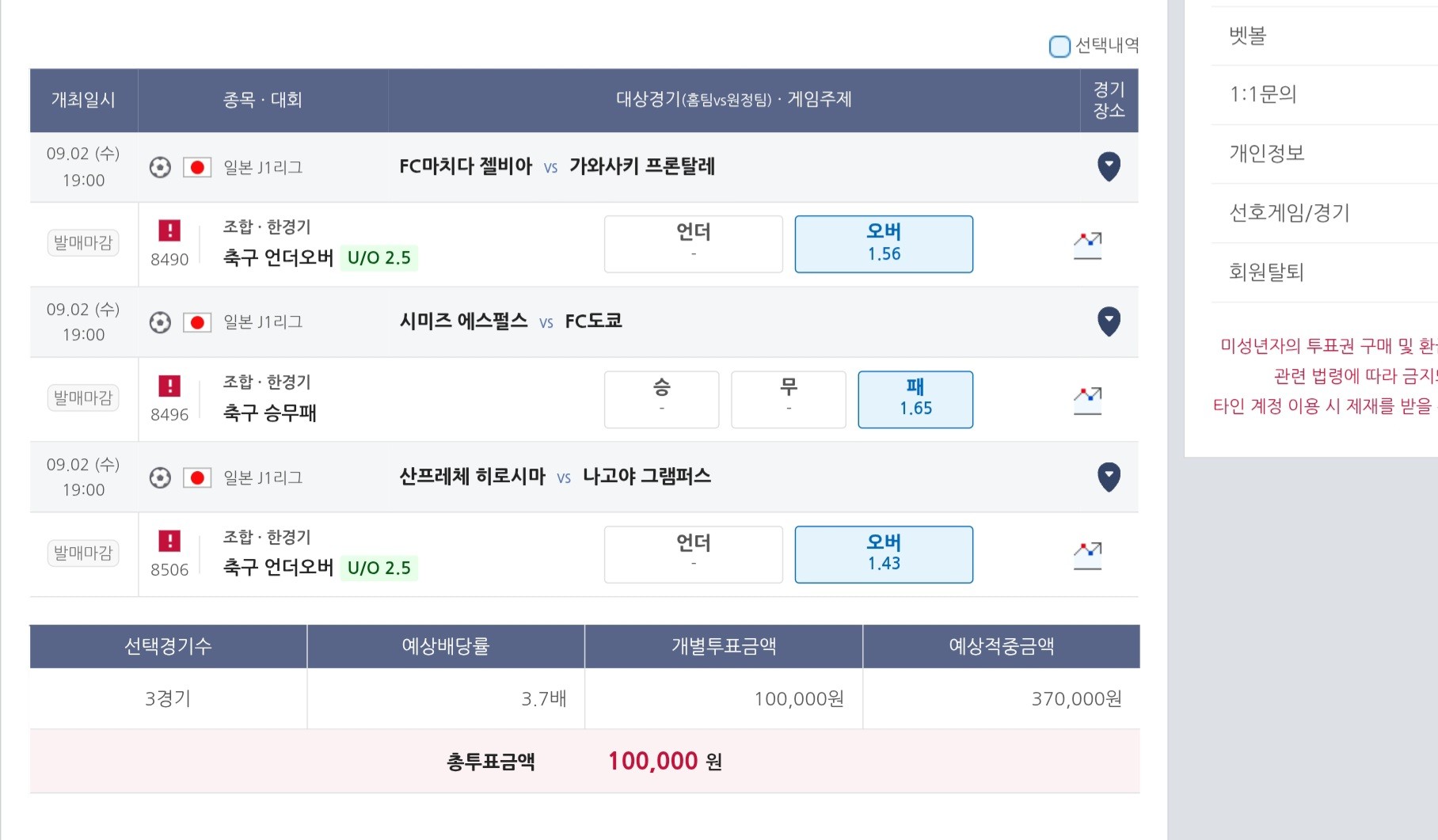Click red alert icon above 8506
This screenshot has width=1438, height=840.
tap(169, 541)
